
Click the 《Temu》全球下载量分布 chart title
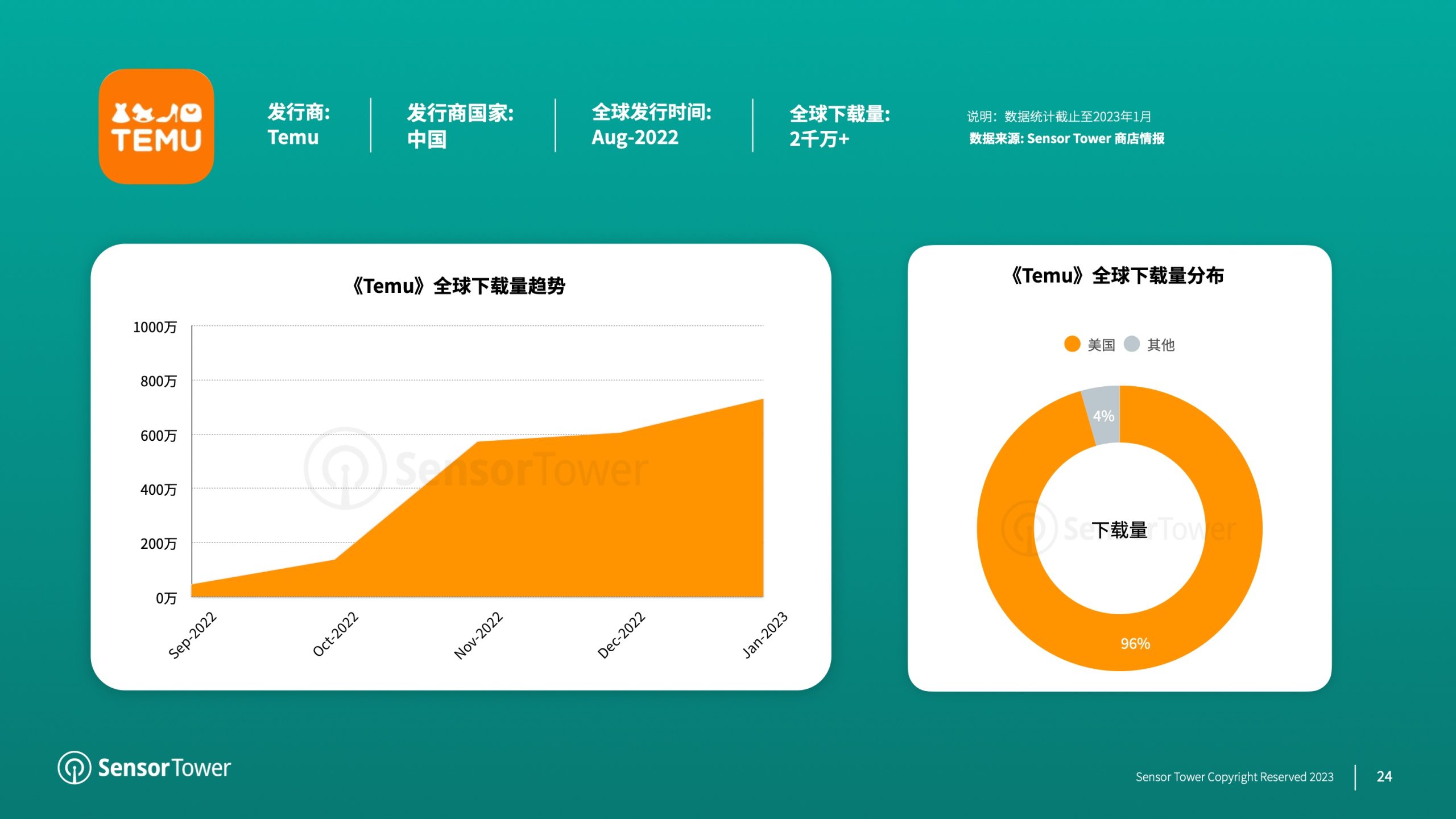click(1117, 276)
